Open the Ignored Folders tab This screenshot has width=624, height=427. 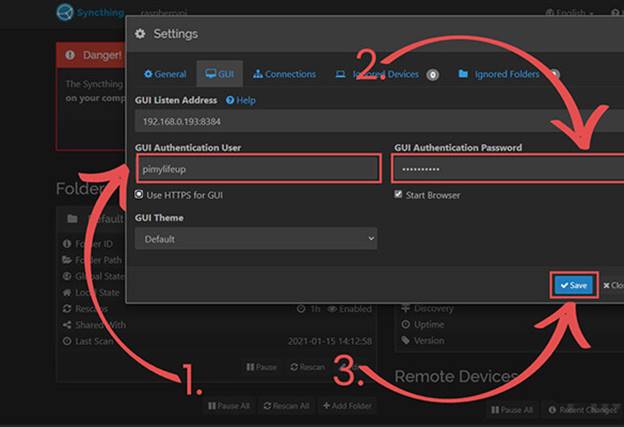[509, 74]
